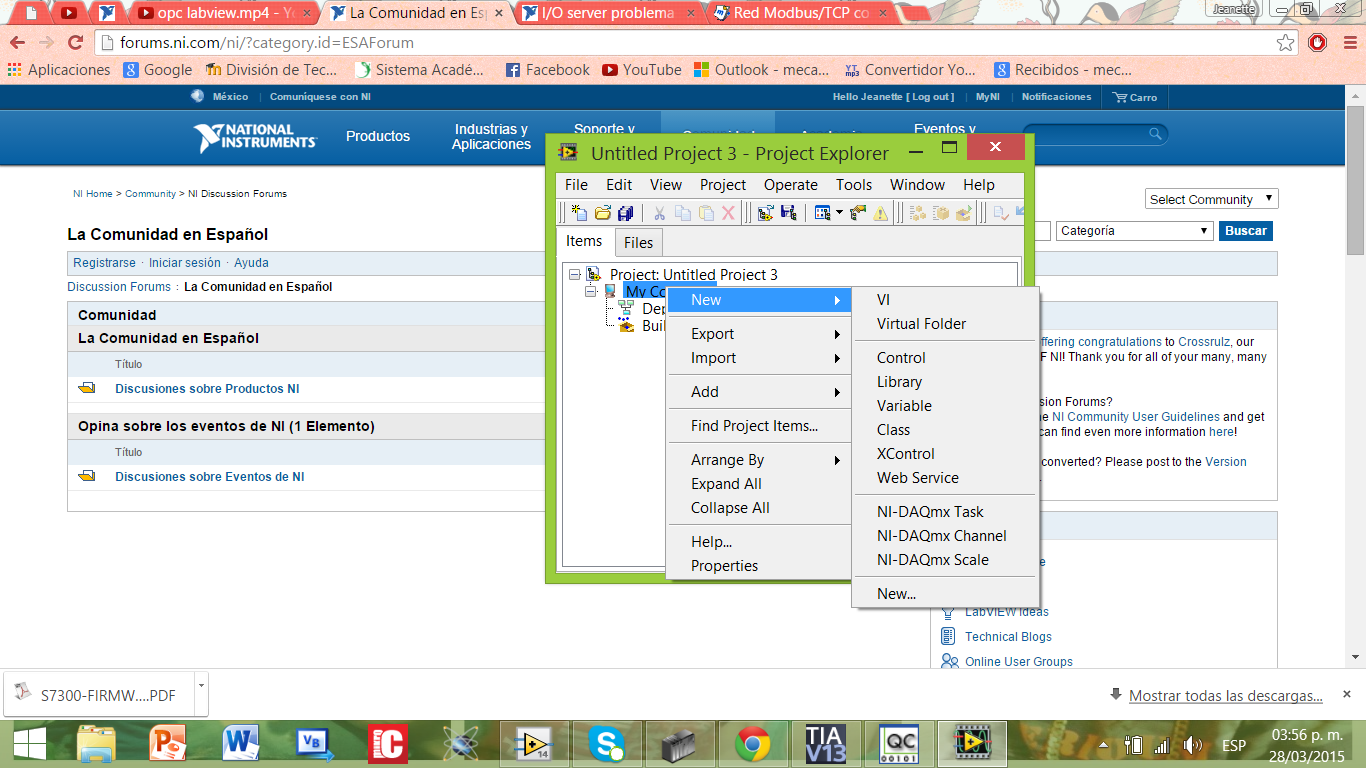Bookmark this page with the star icon
The width and height of the screenshot is (1366, 768).
pyautogui.click(x=1286, y=43)
